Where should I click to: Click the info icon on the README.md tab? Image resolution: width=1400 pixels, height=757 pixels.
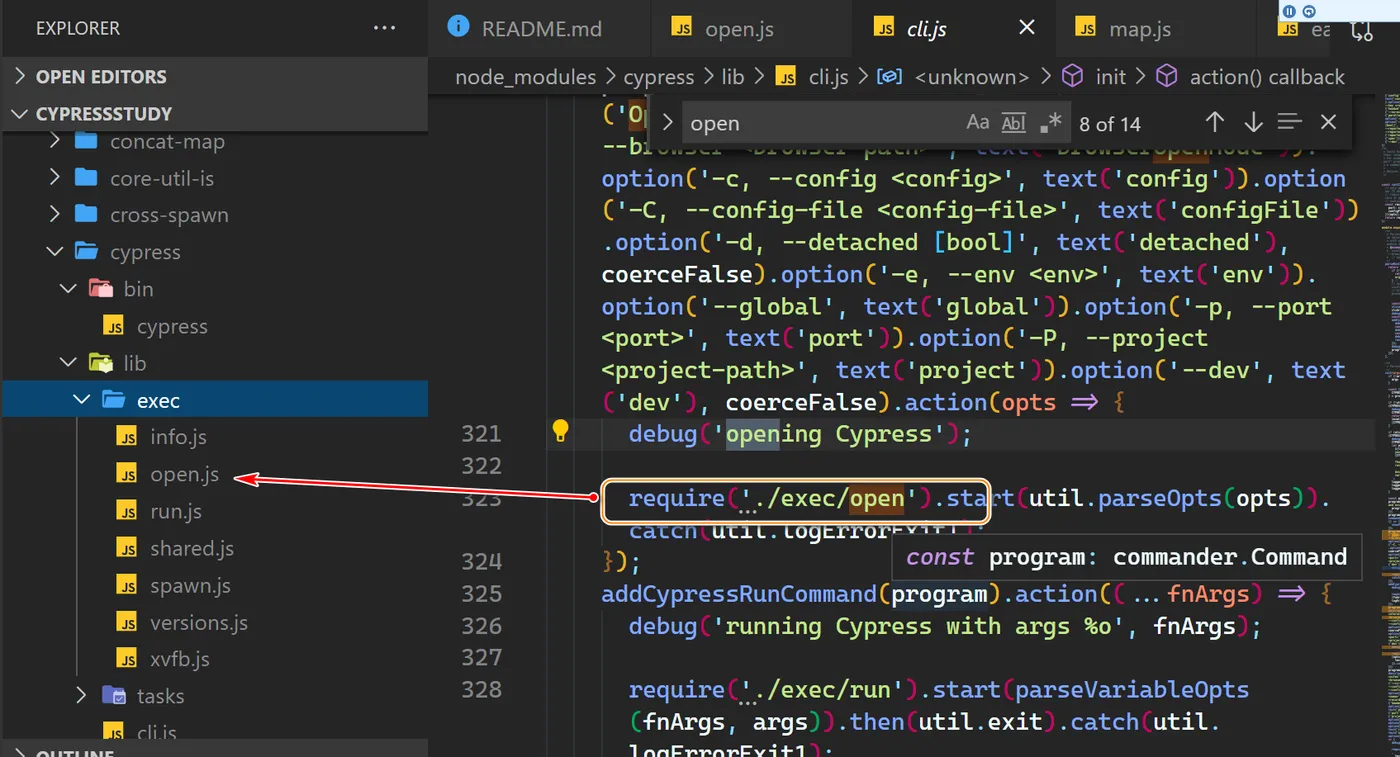point(458,27)
